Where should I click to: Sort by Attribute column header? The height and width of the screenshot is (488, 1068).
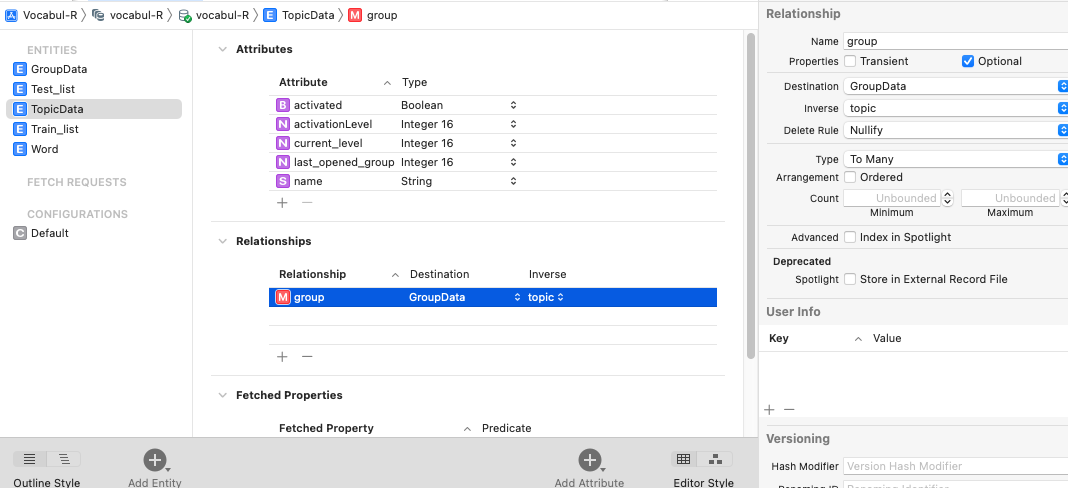point(335,82)
